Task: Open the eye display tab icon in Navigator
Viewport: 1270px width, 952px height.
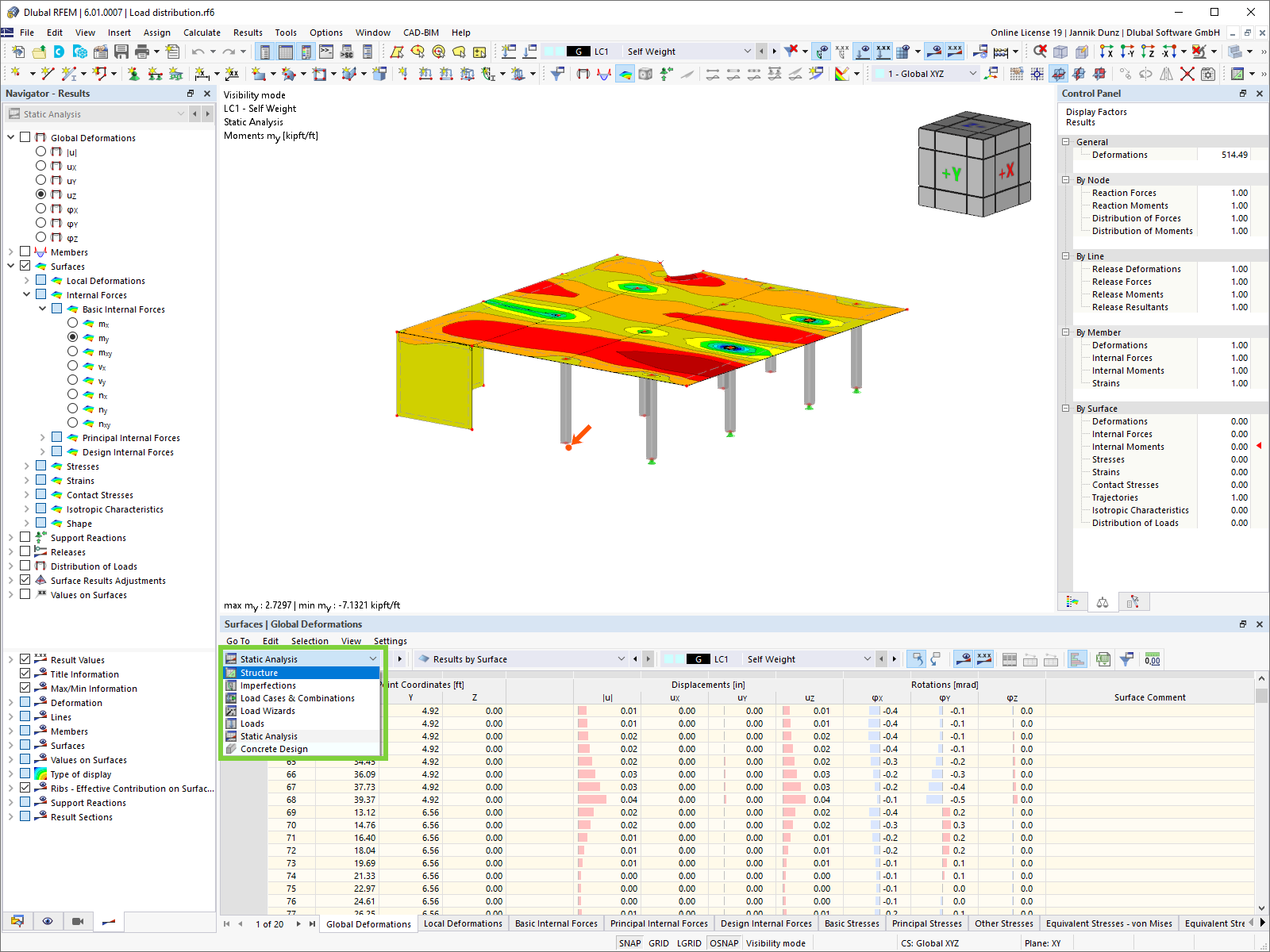Action: click(48, 921)
